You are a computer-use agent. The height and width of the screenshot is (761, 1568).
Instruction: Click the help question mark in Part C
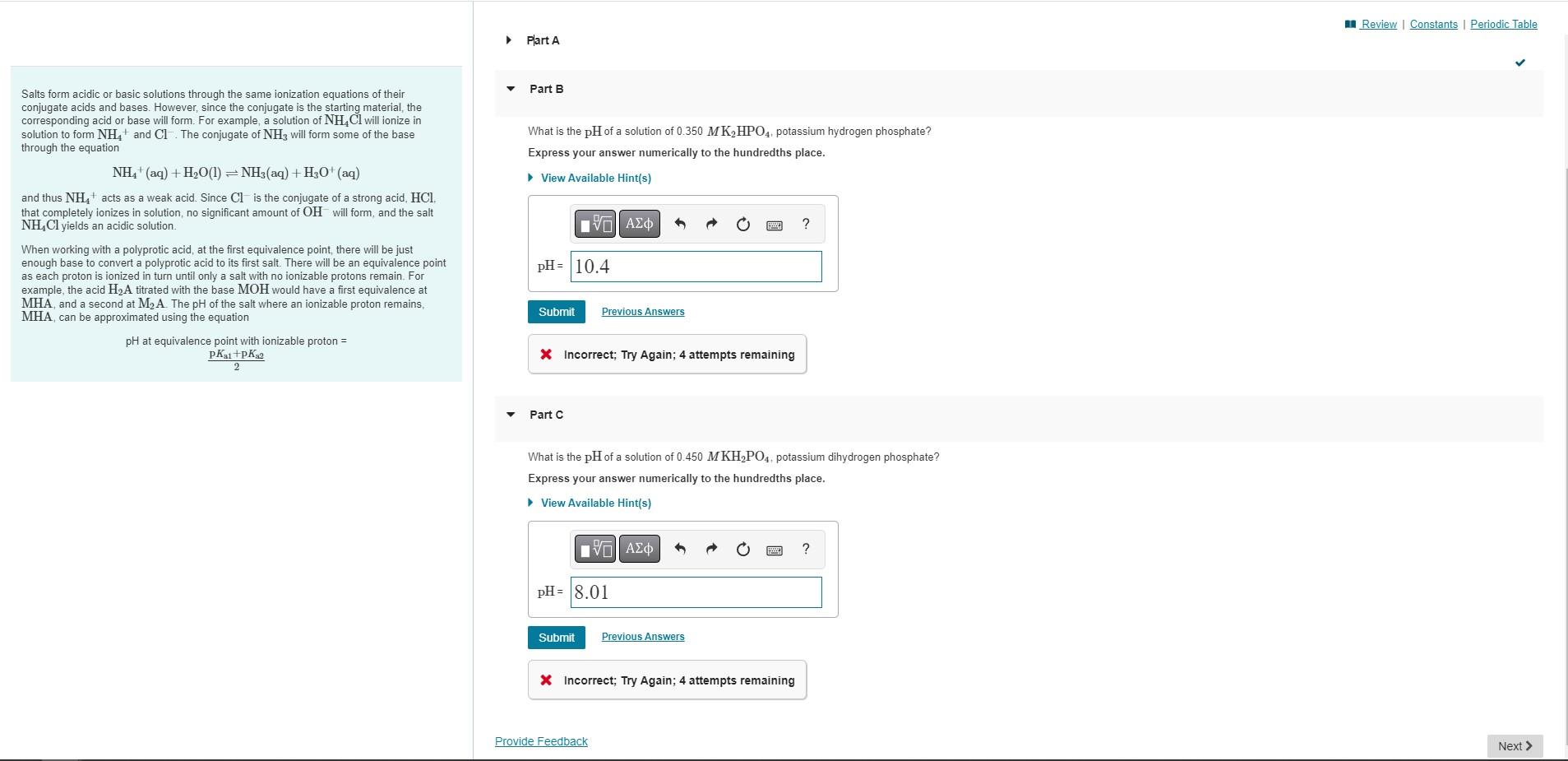coord(806,549)
